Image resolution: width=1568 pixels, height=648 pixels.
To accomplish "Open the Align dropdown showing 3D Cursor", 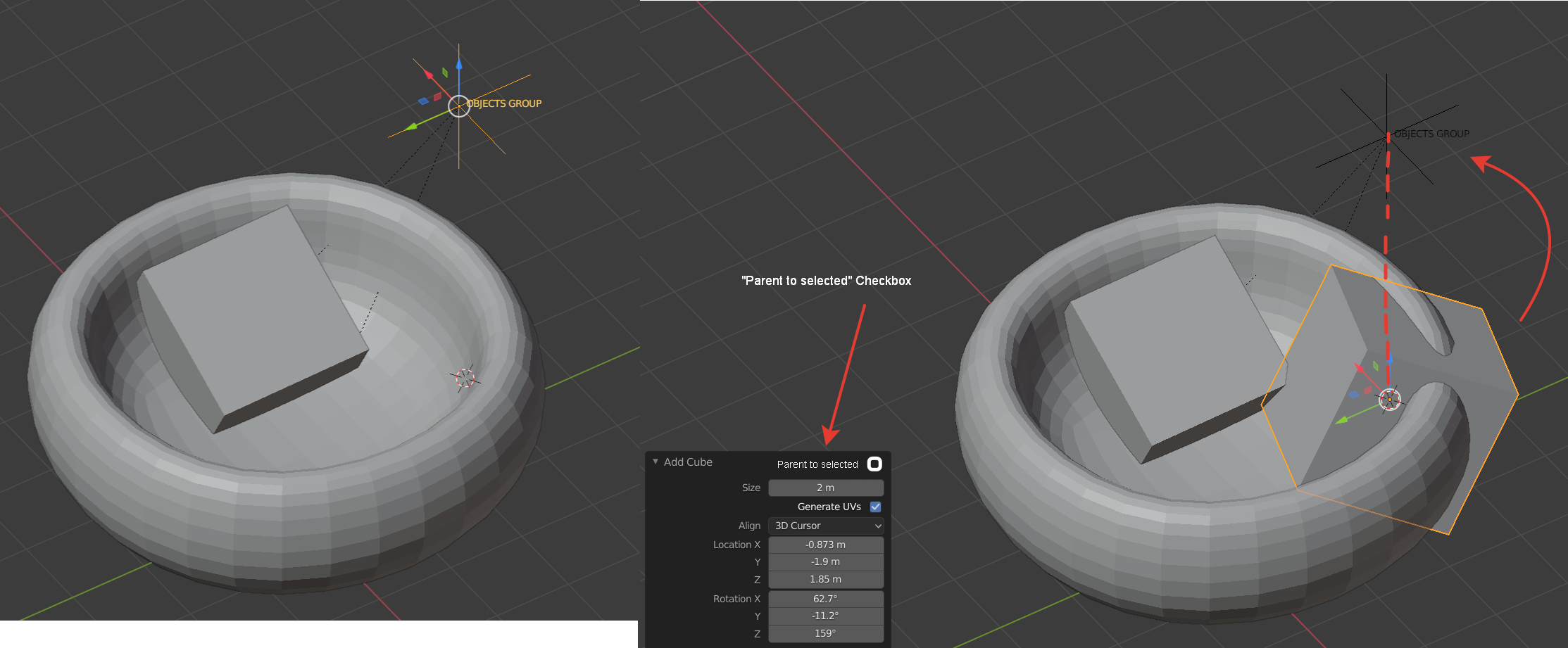I will (x=826, y=526).
